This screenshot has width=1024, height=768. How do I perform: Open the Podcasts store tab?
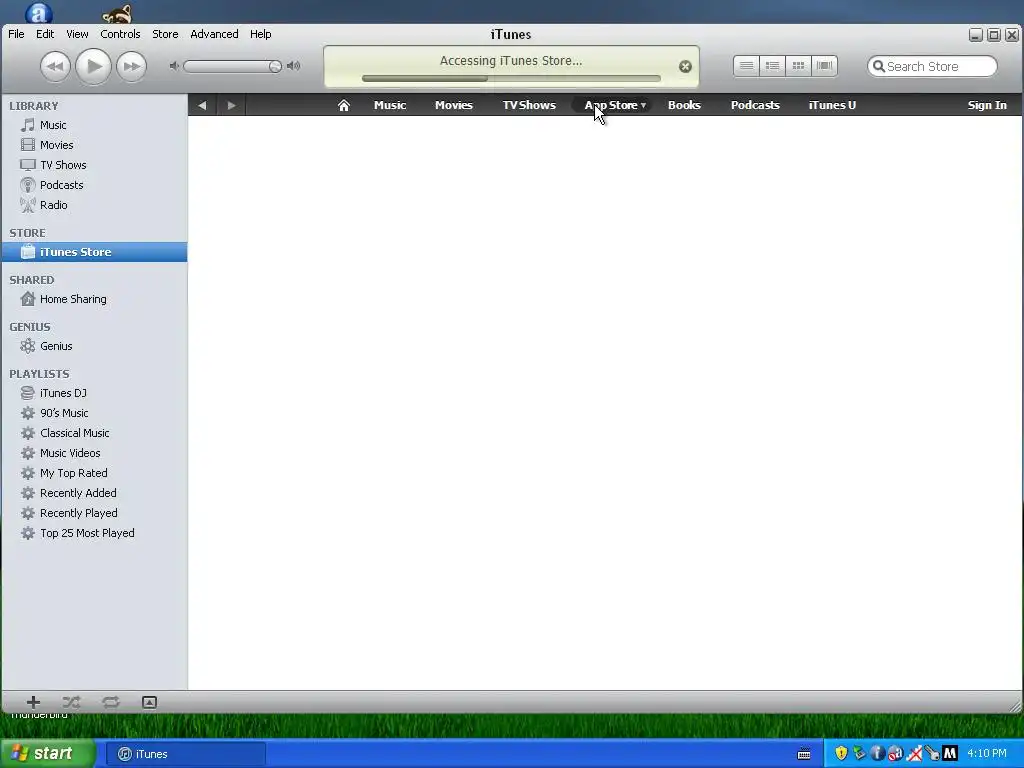[x=755, y=105]
